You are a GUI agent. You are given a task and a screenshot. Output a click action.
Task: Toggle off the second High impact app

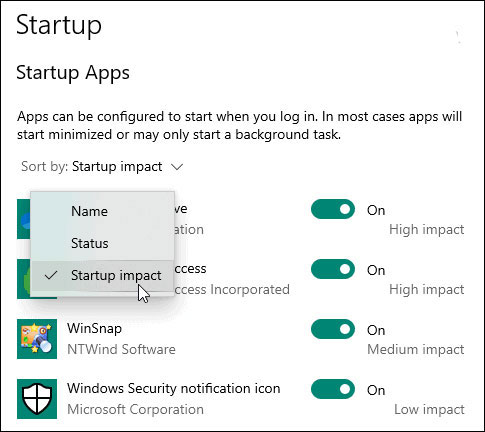pyautogui.click(x=333, y=269)
